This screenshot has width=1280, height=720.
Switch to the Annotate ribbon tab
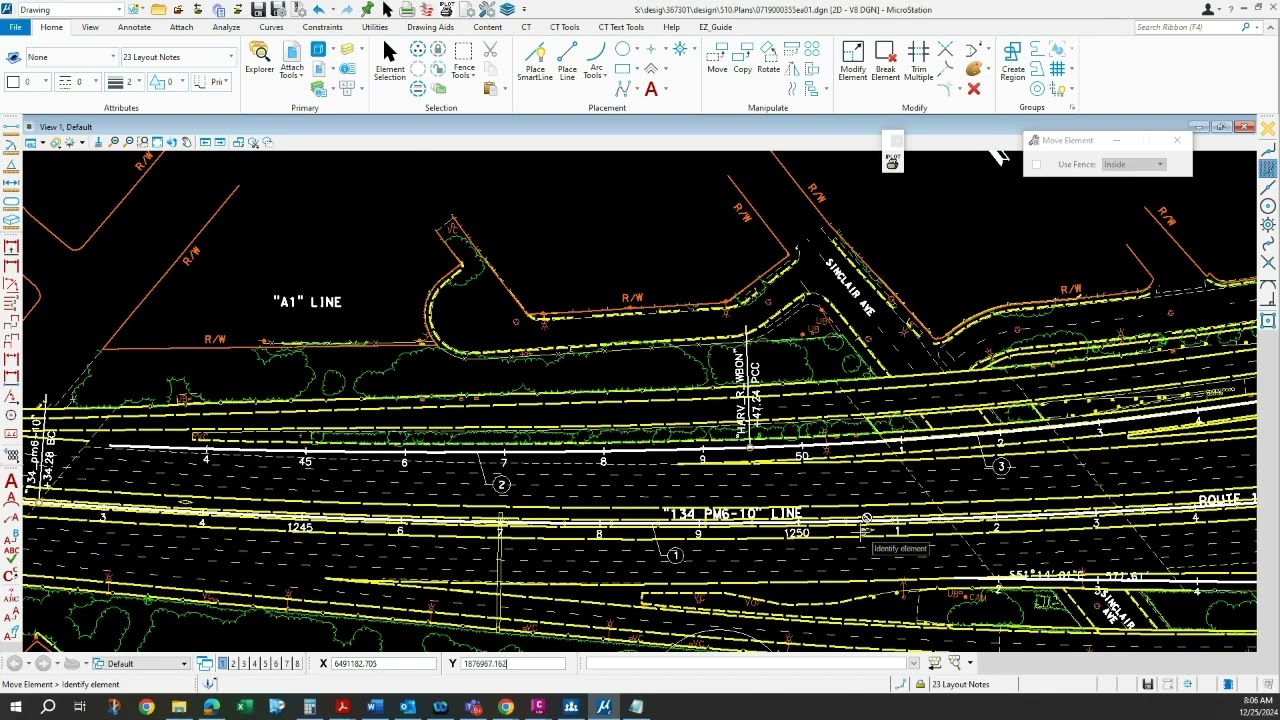tap(134, 27)
